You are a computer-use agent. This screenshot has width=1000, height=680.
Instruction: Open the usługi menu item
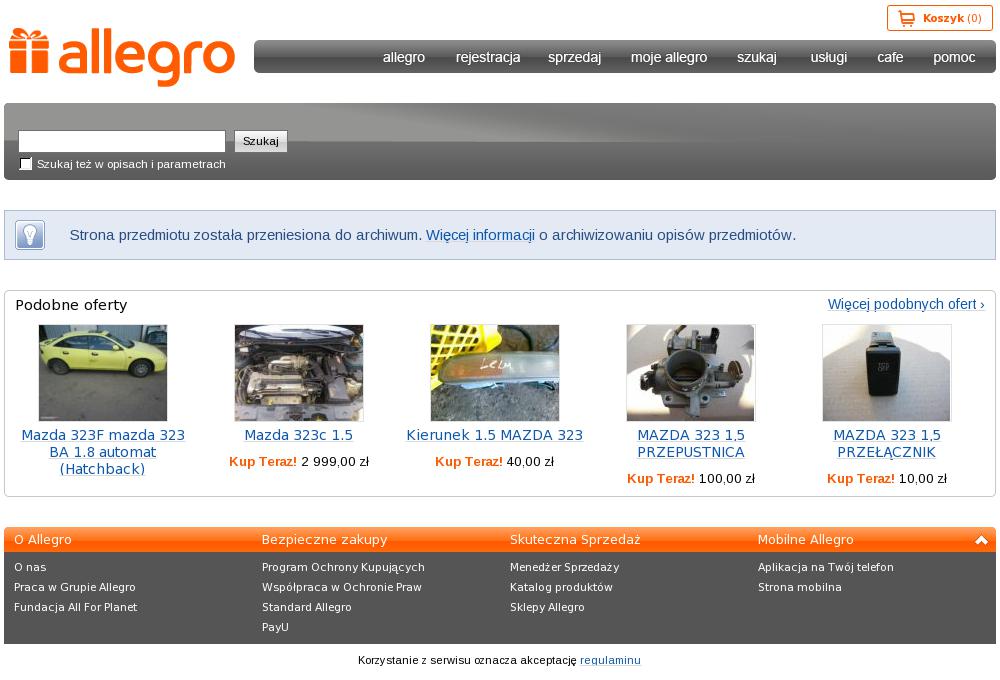tap(828, 57)
